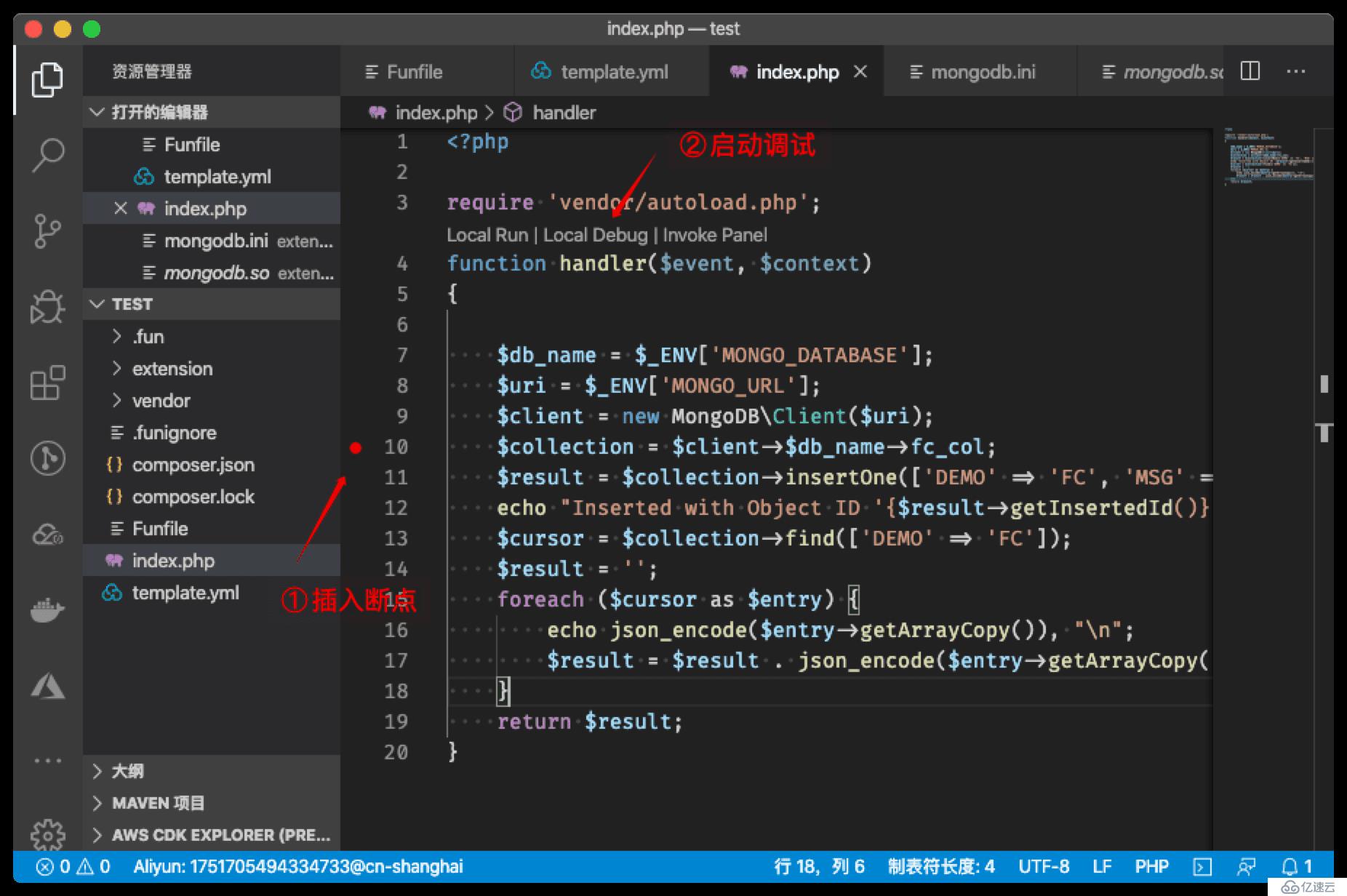
Task: Select index.php in the TEST file tree
Action: pos(211,561)
